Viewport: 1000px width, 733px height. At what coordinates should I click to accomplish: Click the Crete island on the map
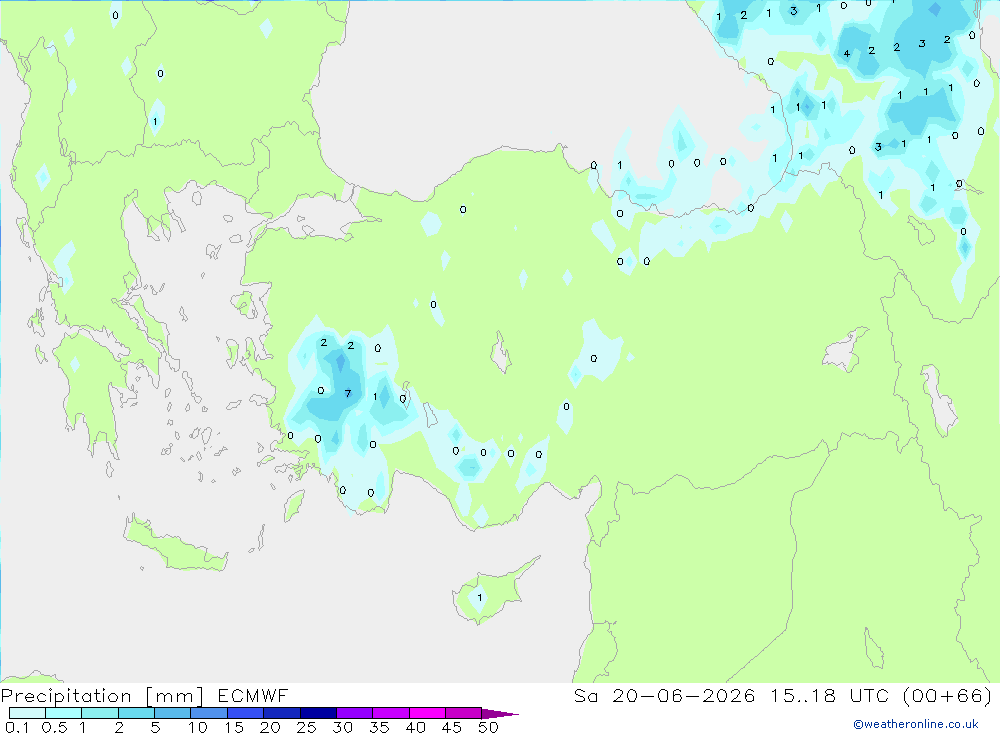[175, 544]
